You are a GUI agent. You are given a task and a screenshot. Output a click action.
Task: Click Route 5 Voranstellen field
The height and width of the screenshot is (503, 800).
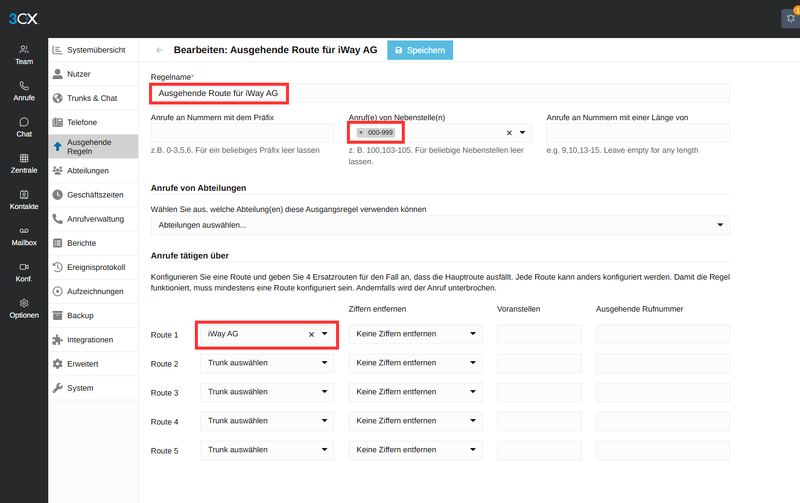[x=539, y=450]
